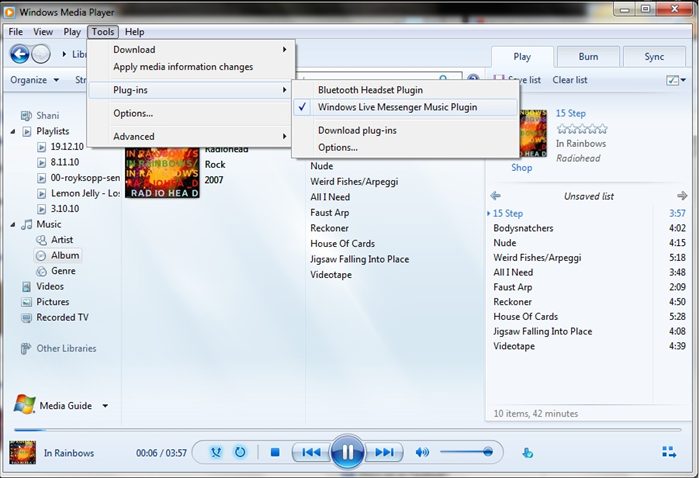
Task: Collapse the Music tree node
Action: 13,224
